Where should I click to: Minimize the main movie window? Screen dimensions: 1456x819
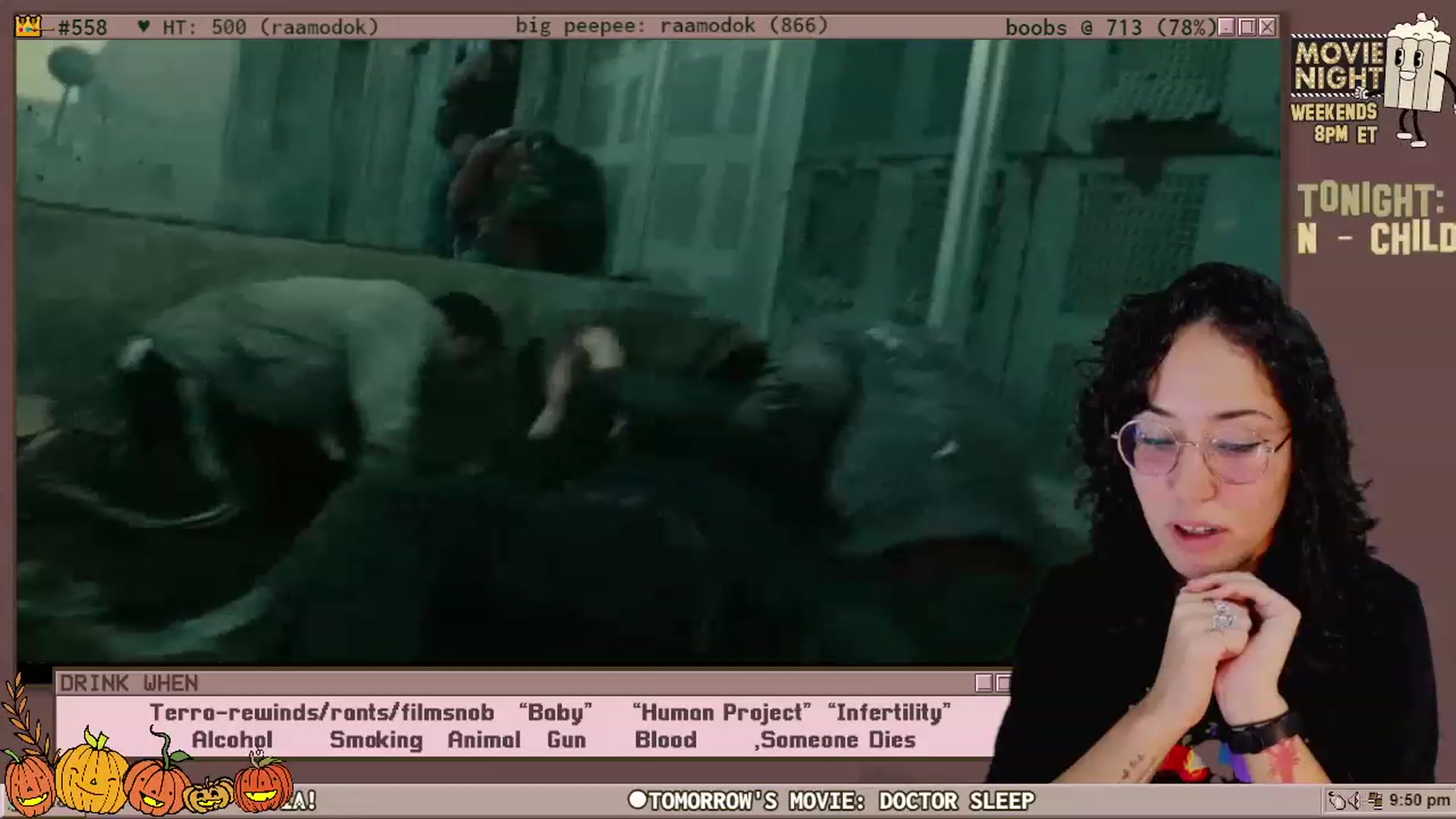click(1226, 27)
